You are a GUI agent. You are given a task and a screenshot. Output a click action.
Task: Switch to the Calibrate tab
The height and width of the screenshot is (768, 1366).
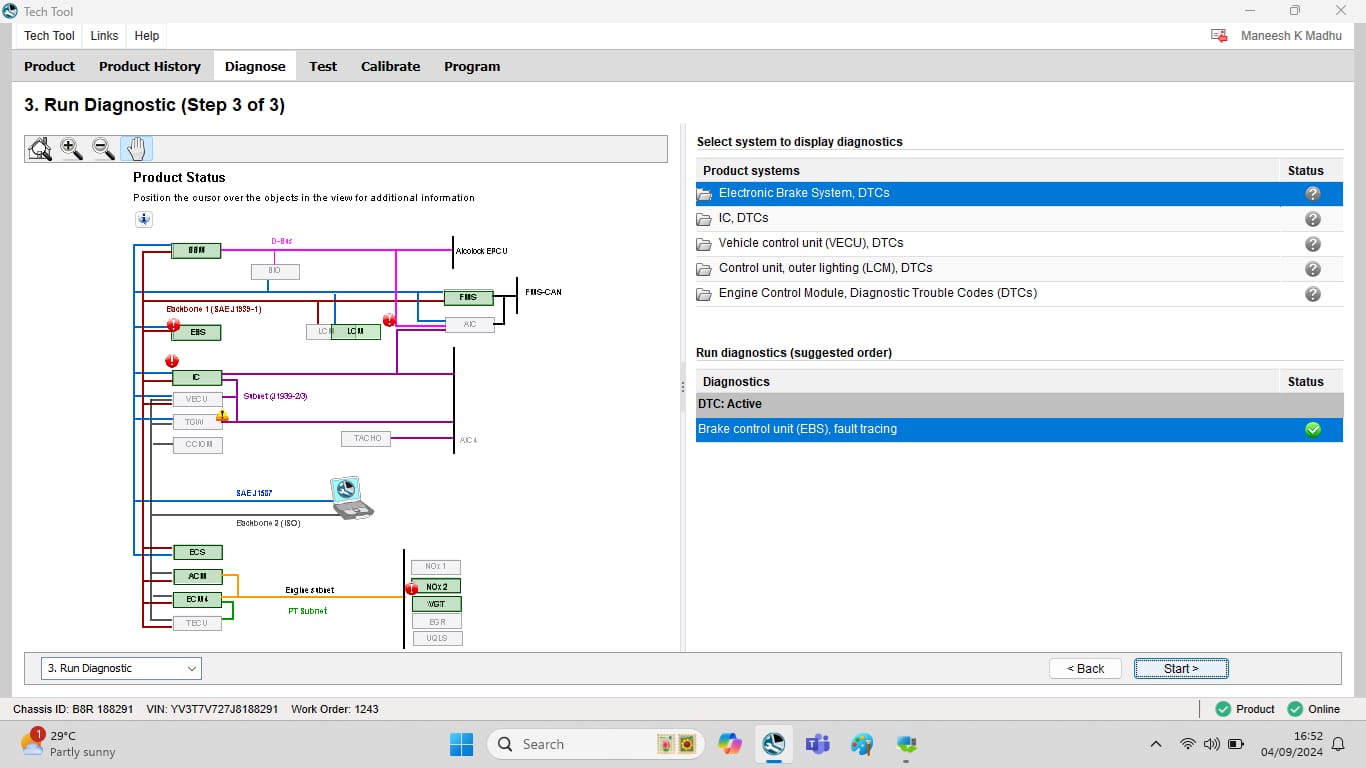[x=390, y=67]
